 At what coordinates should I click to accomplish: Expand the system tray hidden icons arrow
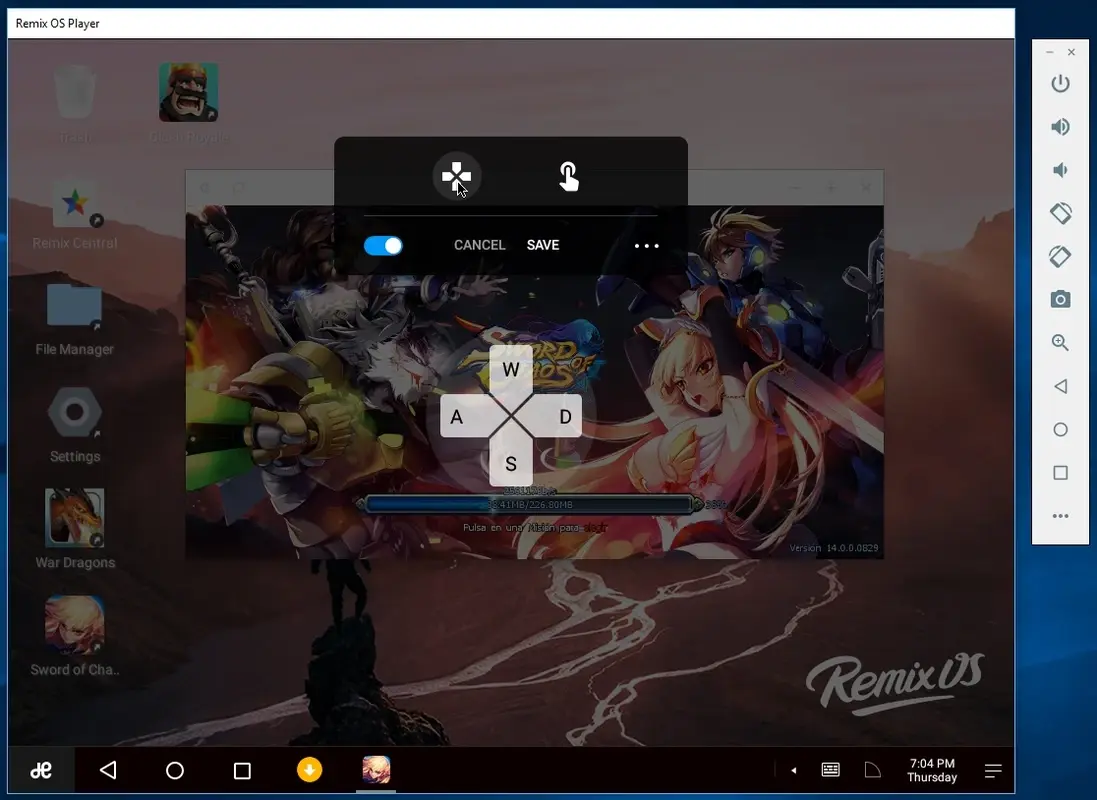[795, 770]
